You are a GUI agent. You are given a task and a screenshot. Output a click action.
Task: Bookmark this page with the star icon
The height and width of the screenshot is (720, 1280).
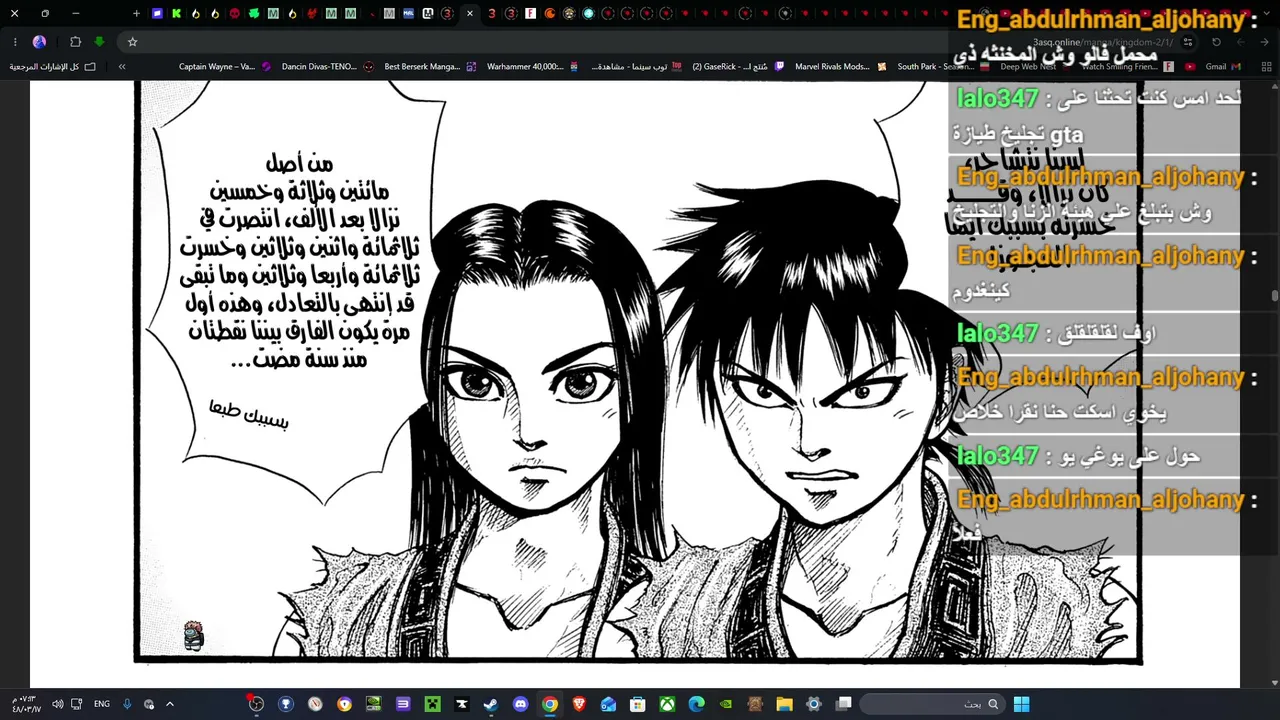tap(132, 42)
